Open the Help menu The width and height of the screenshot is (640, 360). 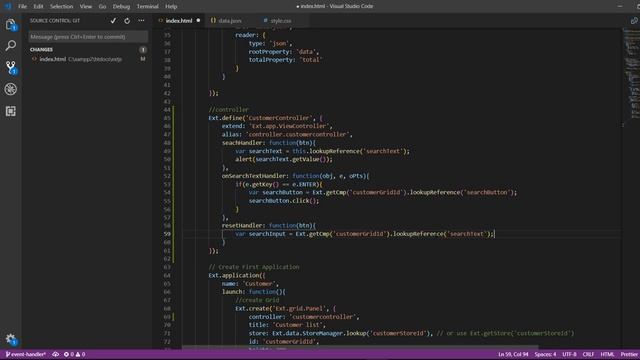coord(171,6)
